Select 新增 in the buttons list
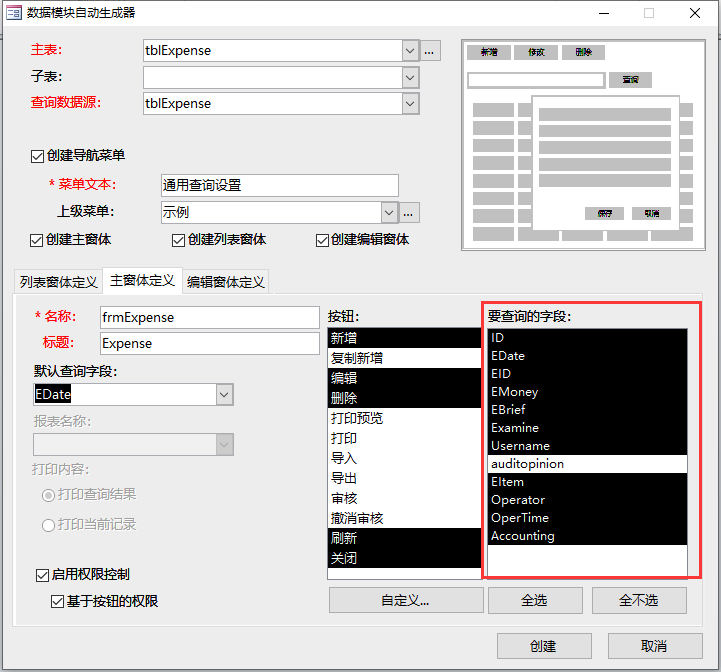The width and height of the screenshot is (721, 672). coord(404,338)
